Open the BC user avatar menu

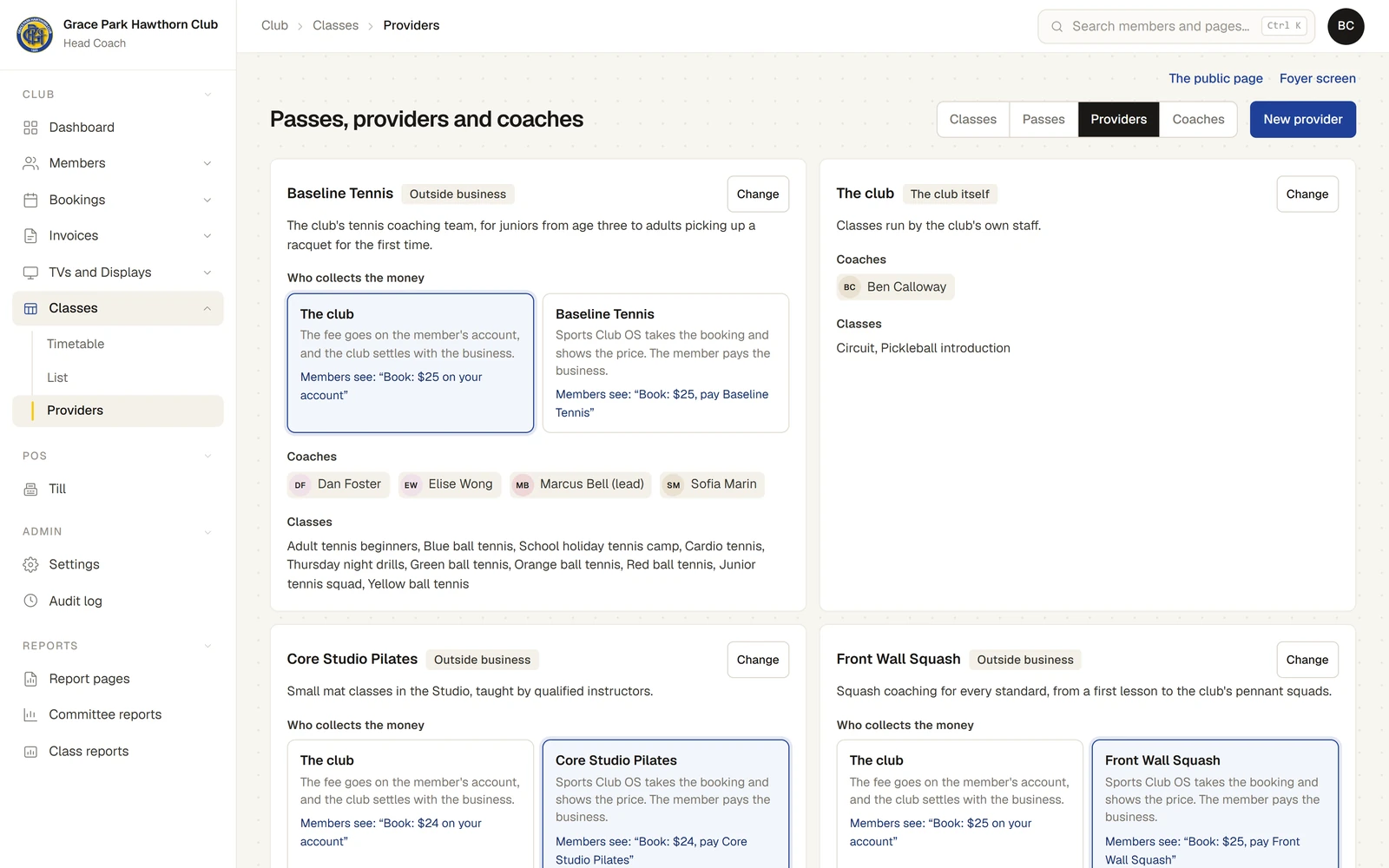1346,26
